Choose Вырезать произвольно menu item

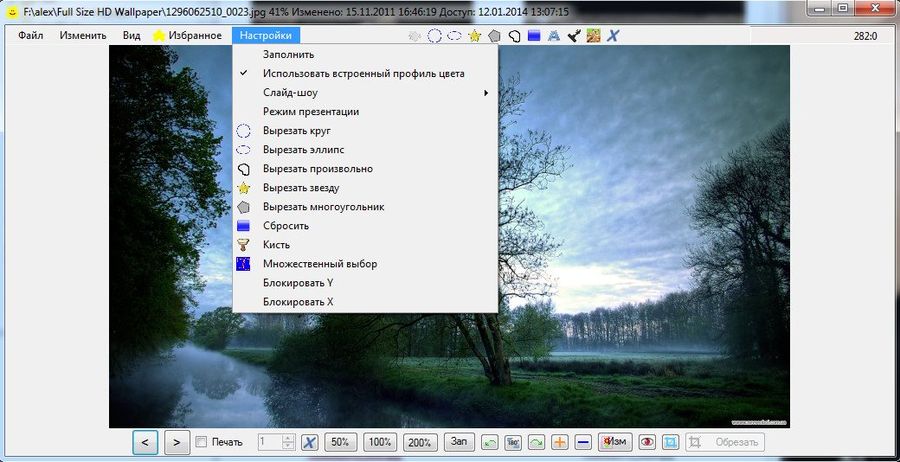[x=364, y=169]
